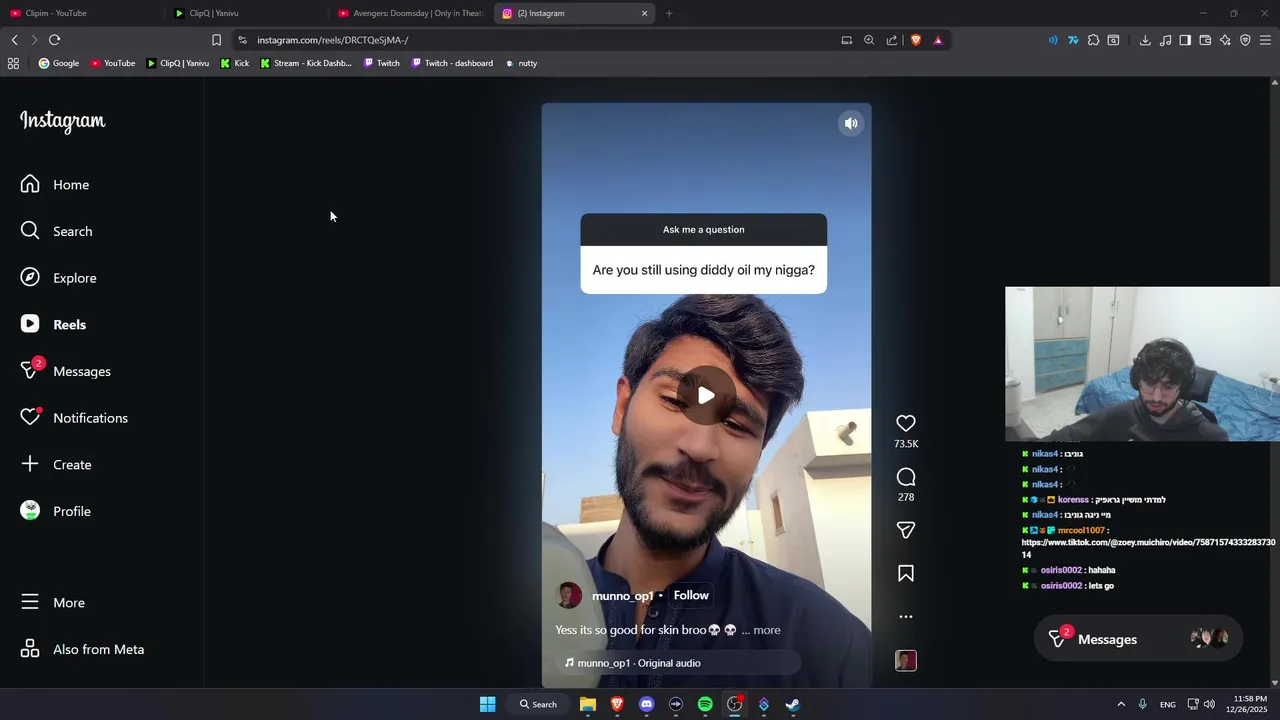Click the address bar URL
The width and height of the screenshot is (1280, 720).
tap(332, 40)
